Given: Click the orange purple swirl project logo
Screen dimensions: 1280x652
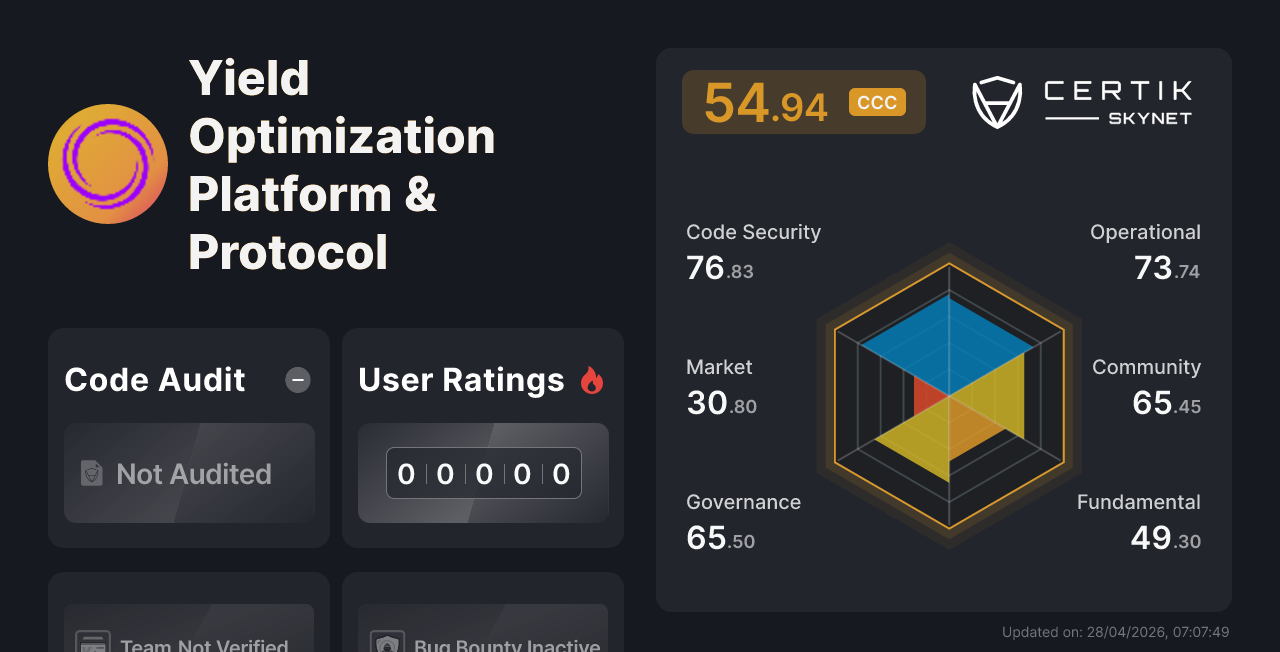Looking at the screenshot, I should (x=108, y=164).
